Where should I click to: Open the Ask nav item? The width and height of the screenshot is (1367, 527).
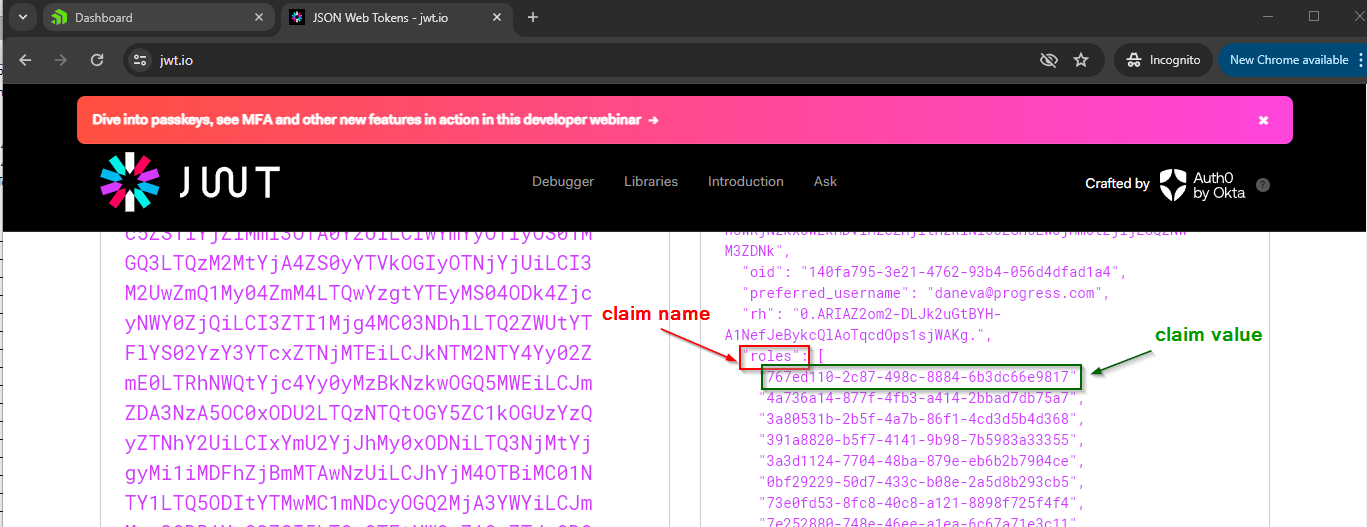825,182
